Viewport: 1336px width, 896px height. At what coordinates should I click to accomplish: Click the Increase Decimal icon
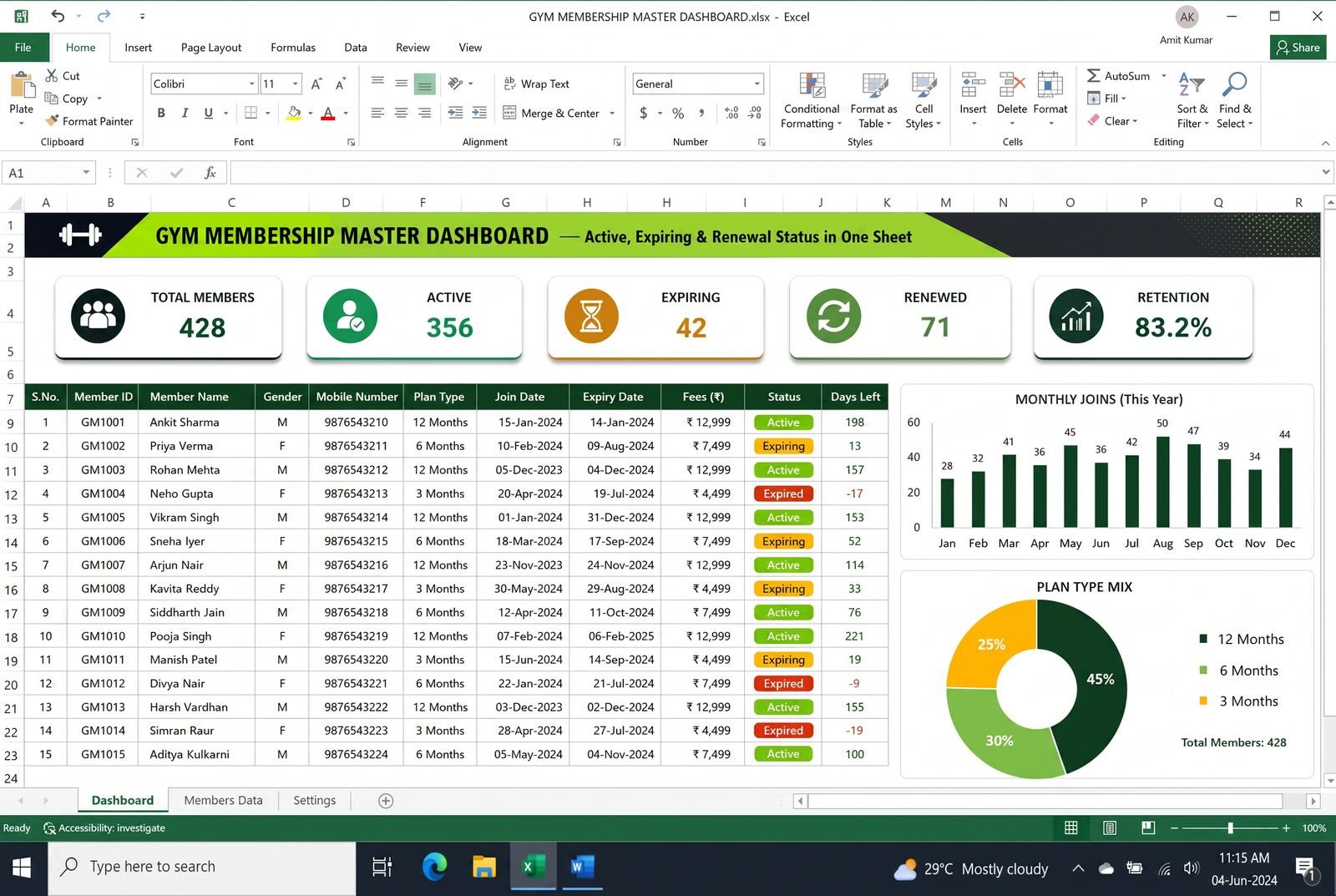coord(731,113)
